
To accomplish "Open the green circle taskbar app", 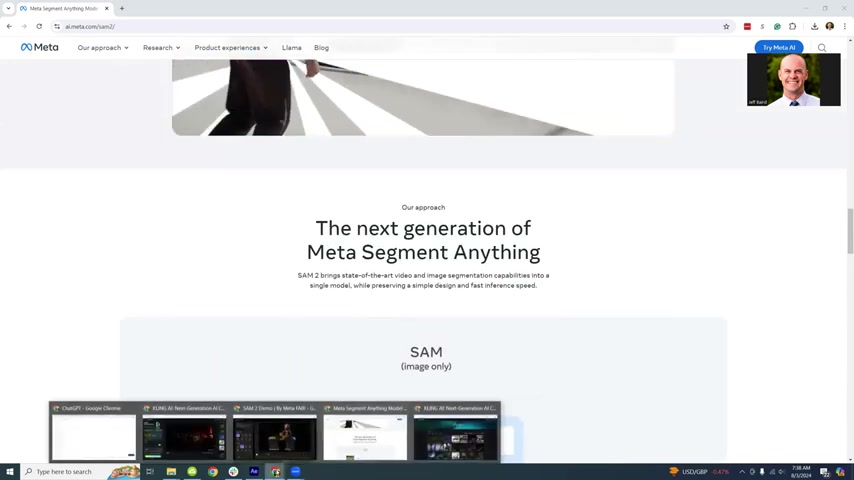I will point(192,472).
